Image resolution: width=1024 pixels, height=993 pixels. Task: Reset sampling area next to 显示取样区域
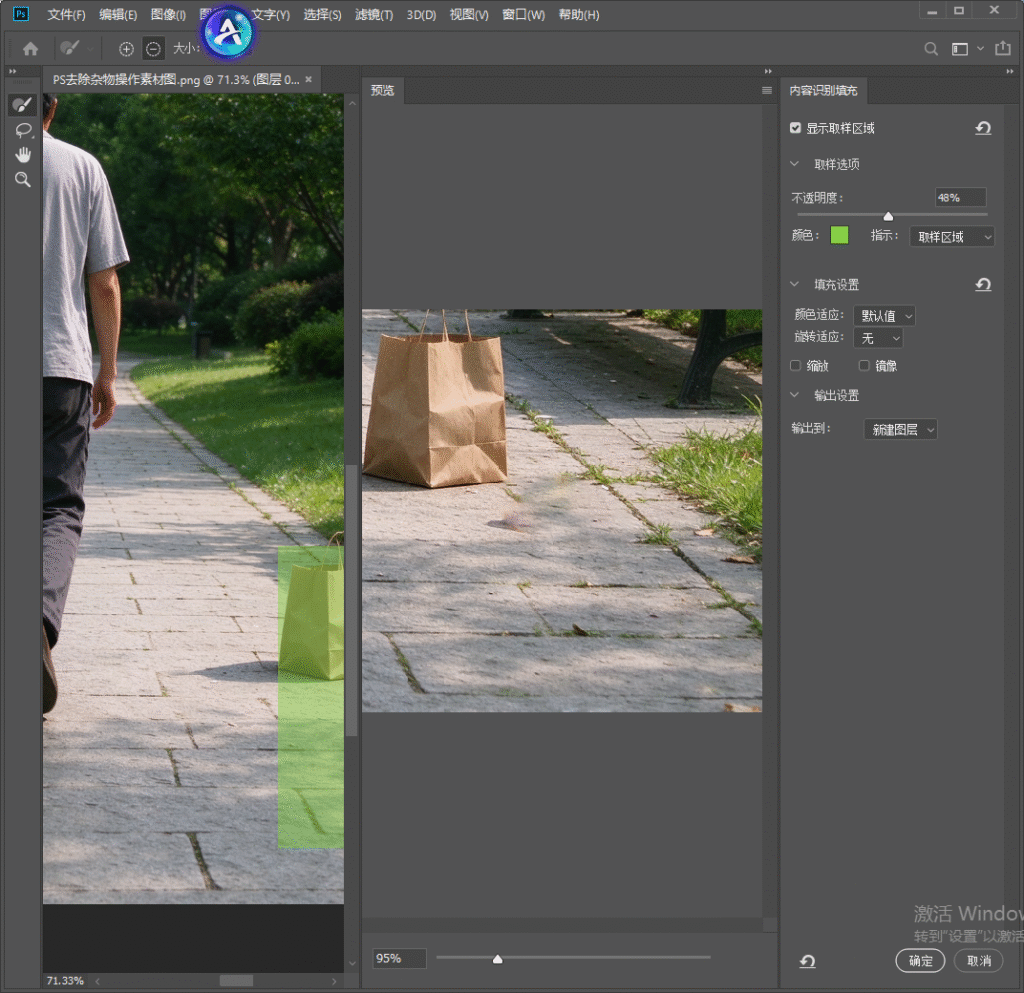click(x=983, y=128)
